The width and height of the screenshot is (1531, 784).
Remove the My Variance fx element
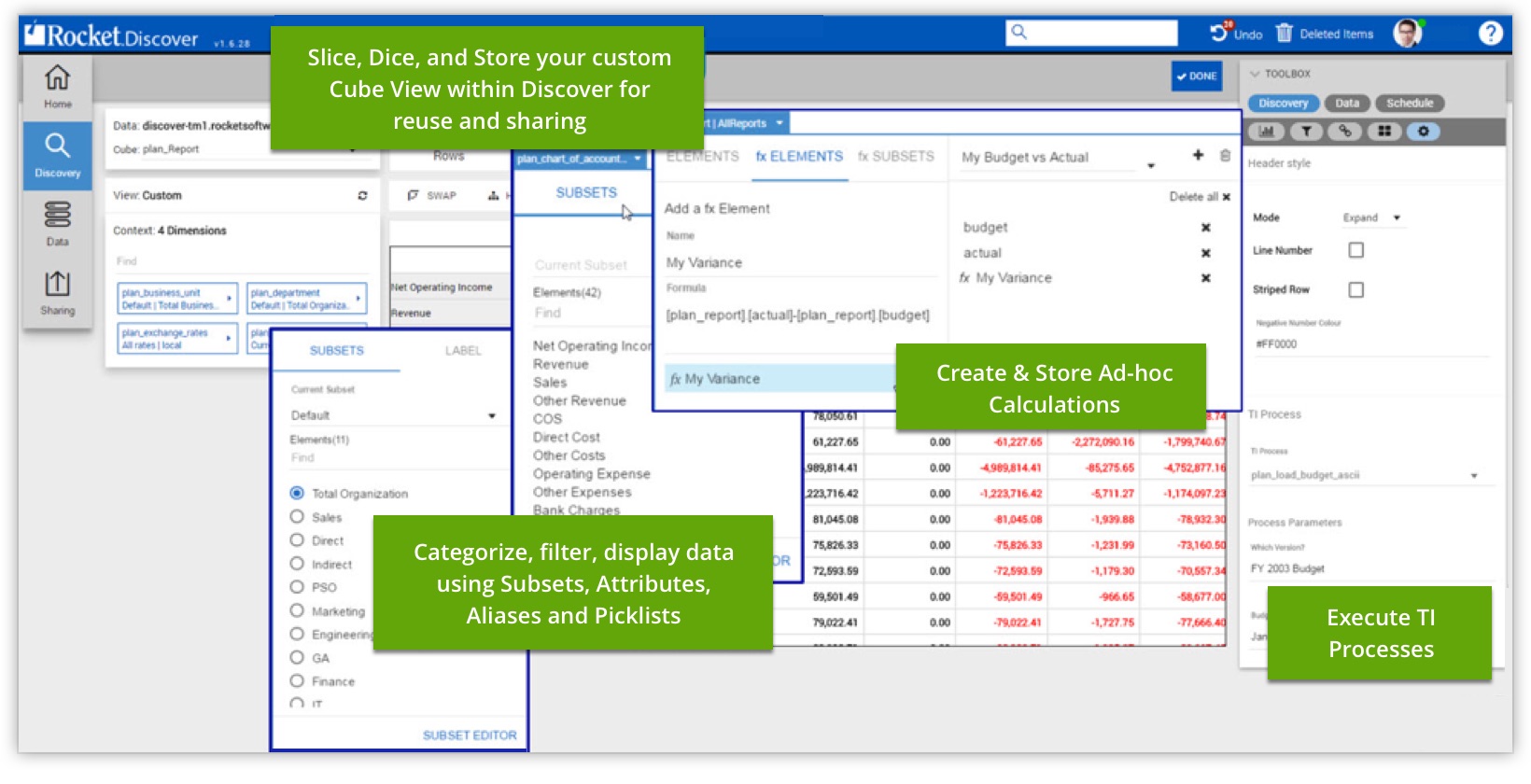tap(1205, 278)
